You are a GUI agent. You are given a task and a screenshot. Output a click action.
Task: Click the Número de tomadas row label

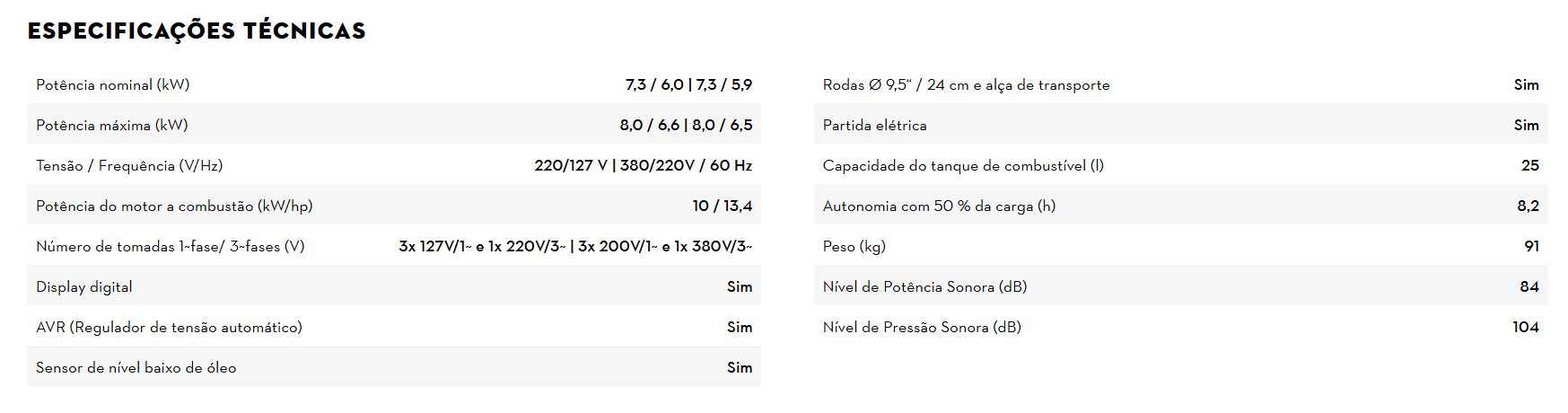(171, 247)
